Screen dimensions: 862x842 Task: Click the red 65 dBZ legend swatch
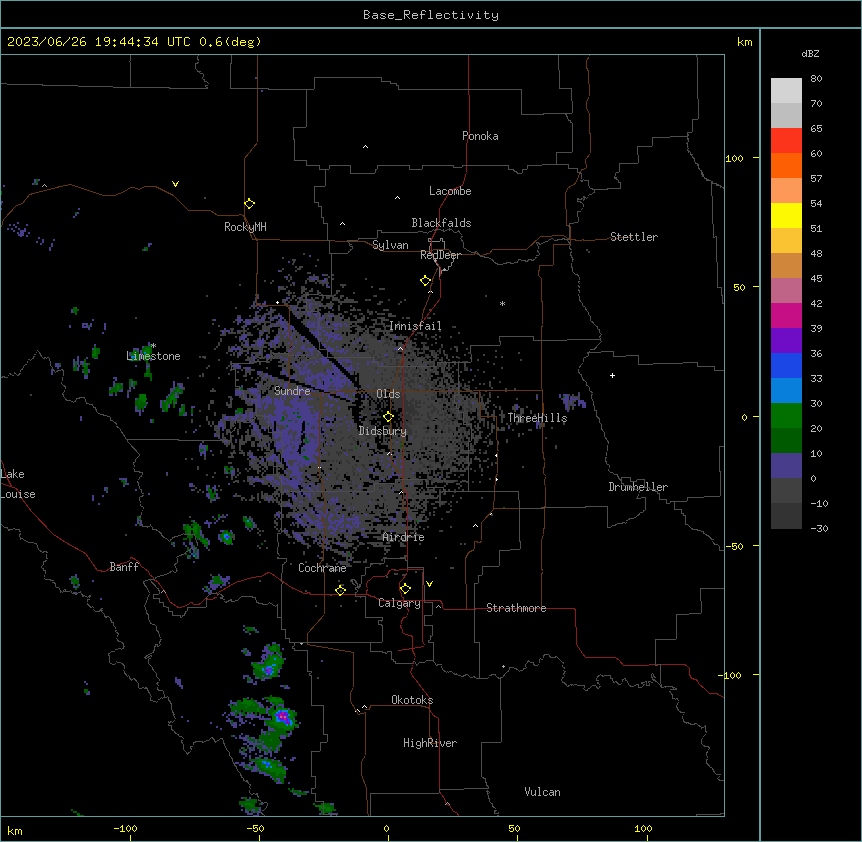coord(786,141)
